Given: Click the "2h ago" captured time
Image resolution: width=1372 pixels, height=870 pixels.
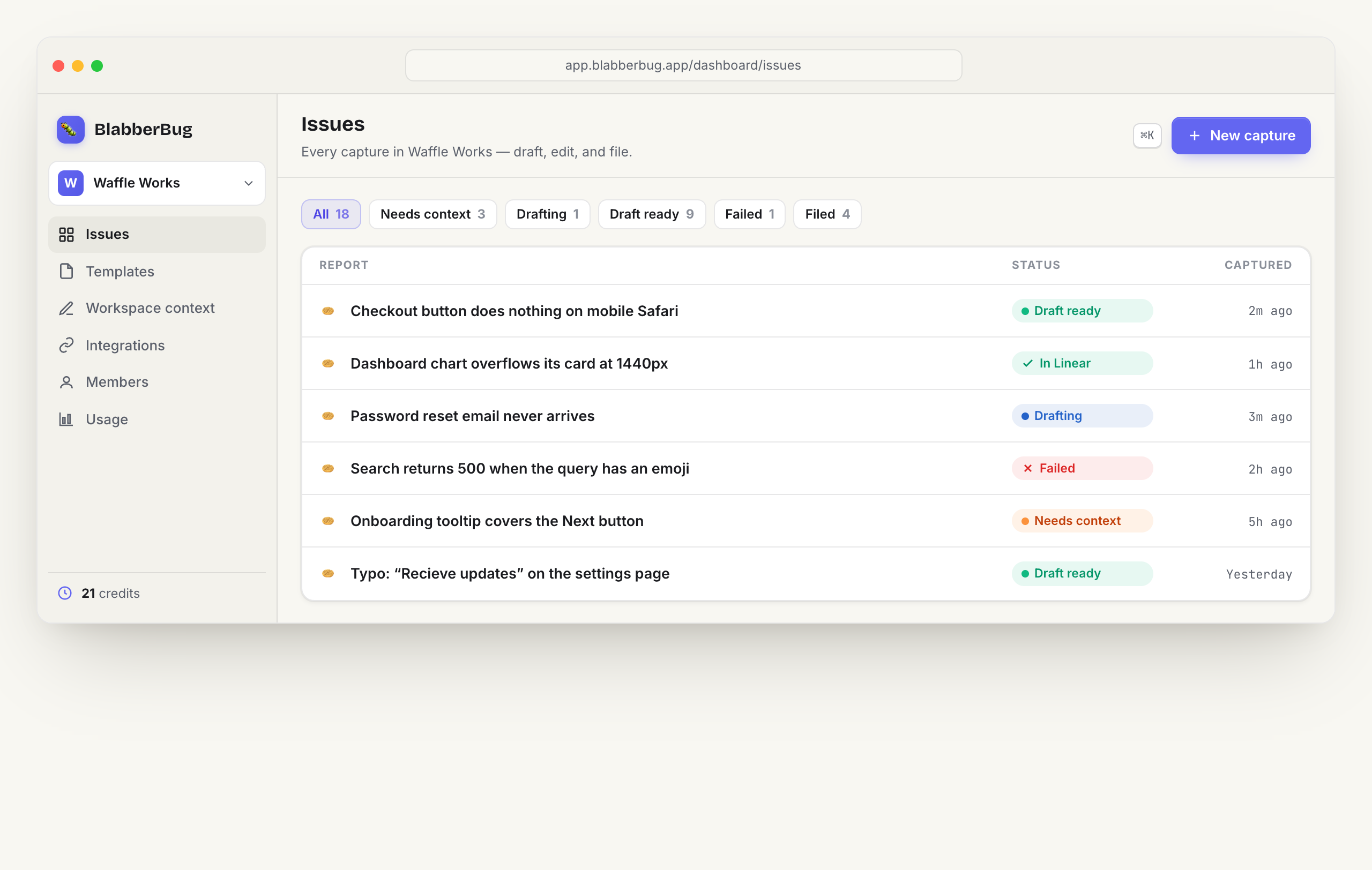Looking at the screenshot, I should point(1270,470).
